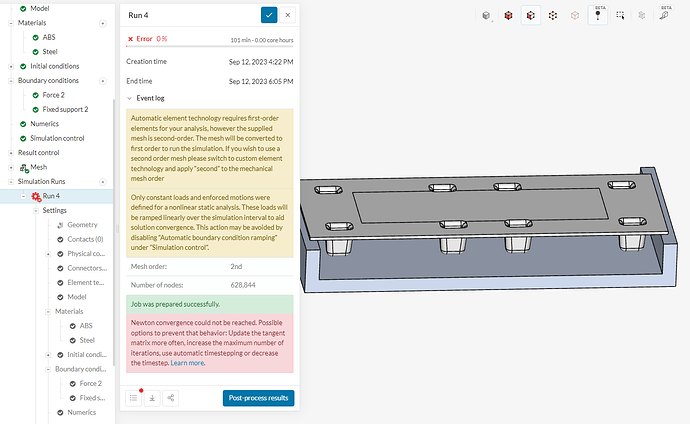
Task: Open the top Model tree item
Action: click(40, 8)
